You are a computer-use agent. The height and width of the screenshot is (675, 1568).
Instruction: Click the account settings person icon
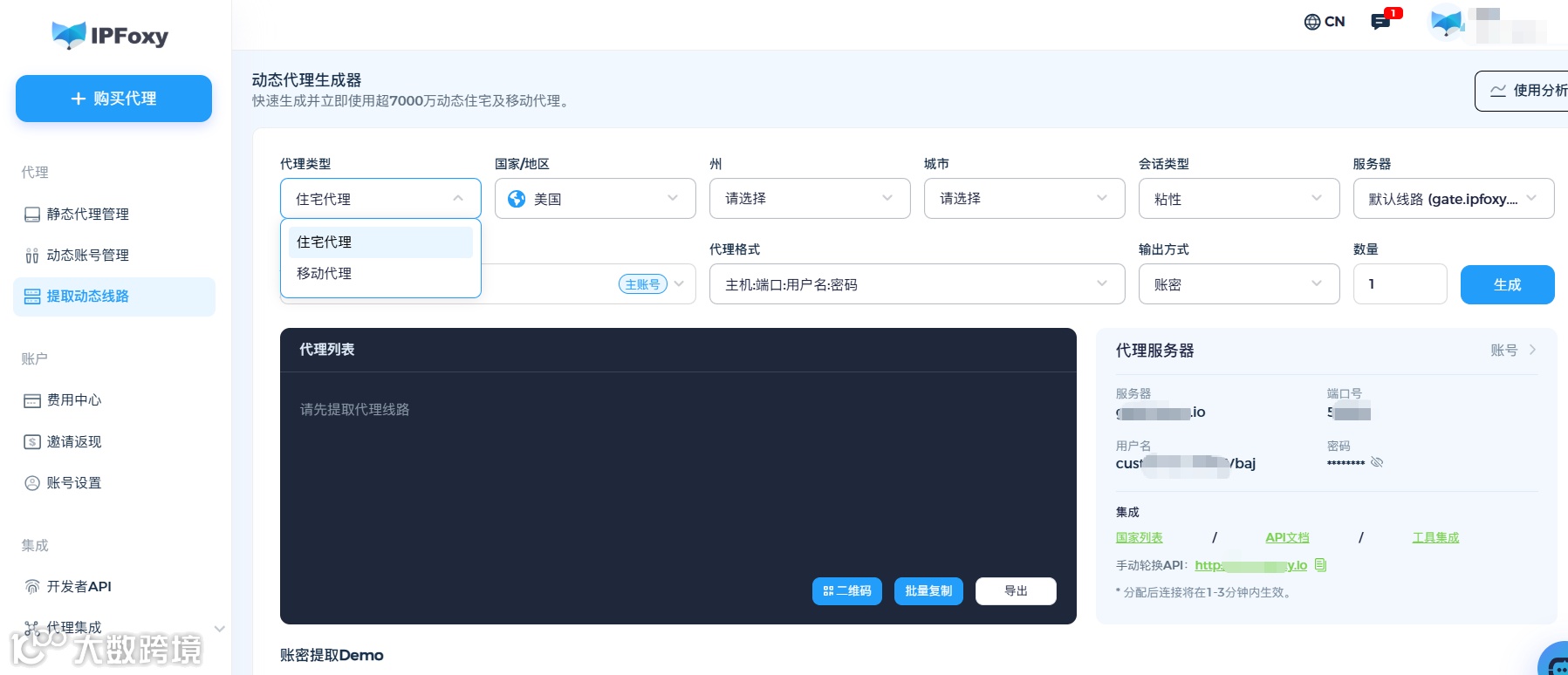32,483
